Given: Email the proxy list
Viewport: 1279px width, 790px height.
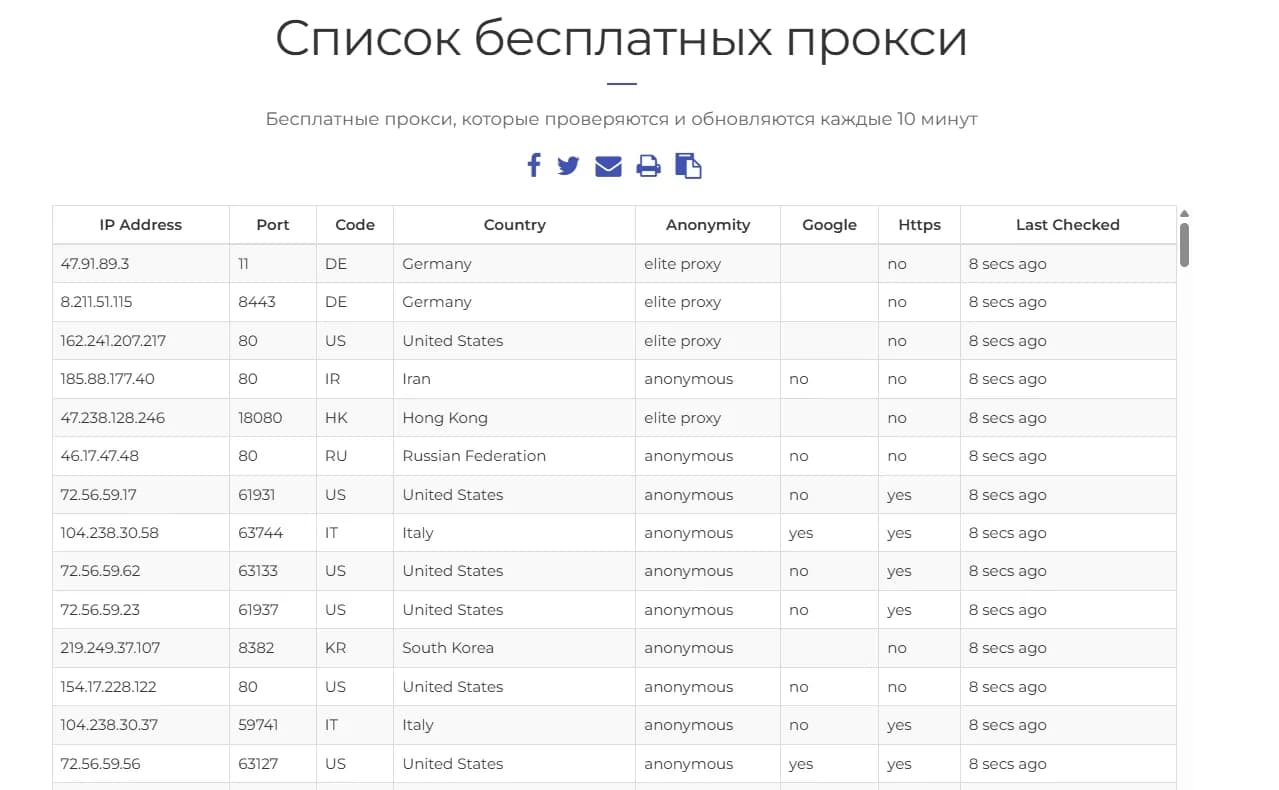Looking at the screenshot, I should pos(608,165).
